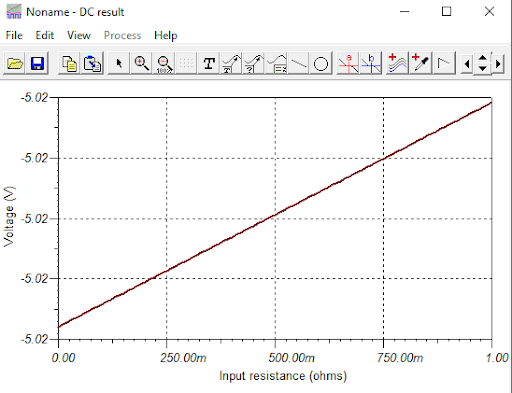512x393 pixels.
Task: Open the View menu
Action: coord(79,35)
